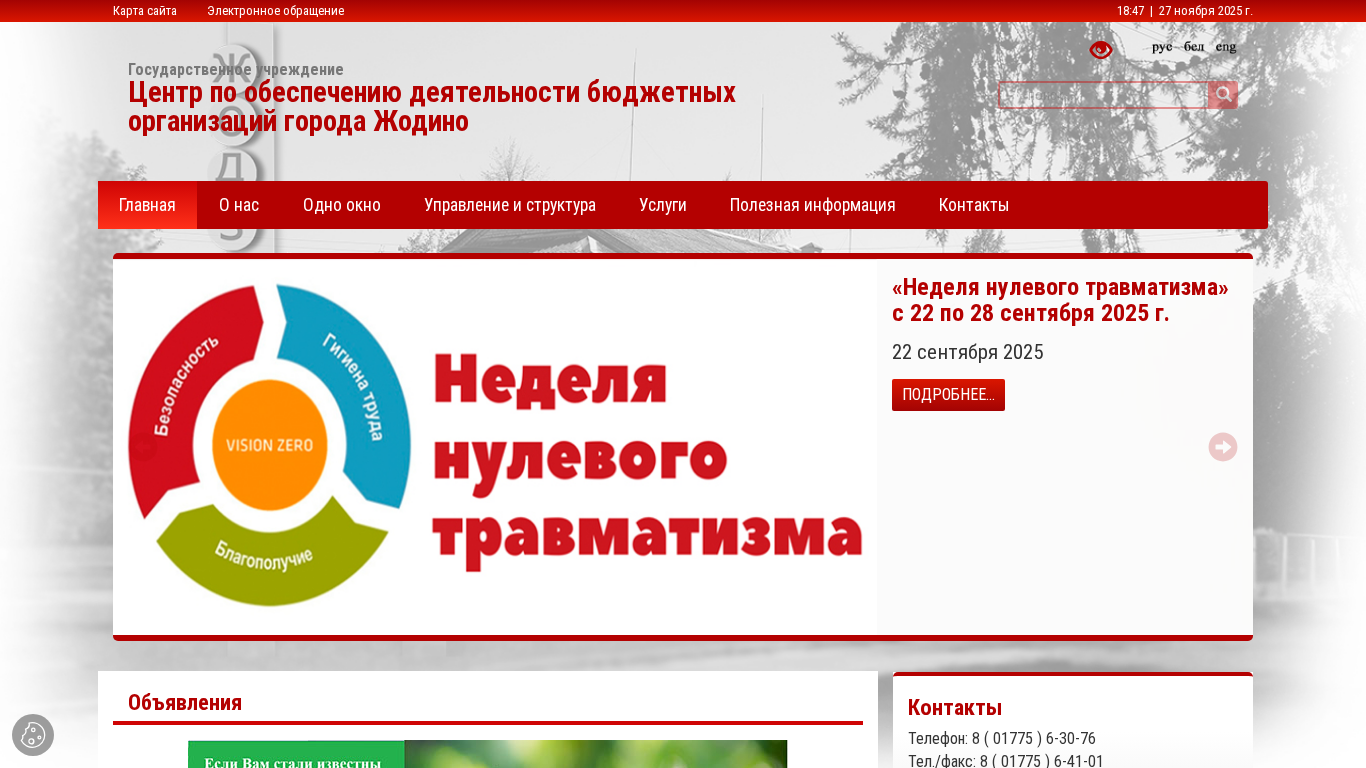Viewport: 1366px width, 768px height.
Task: Open the Одно окно menu
Action: click(342, 205)
